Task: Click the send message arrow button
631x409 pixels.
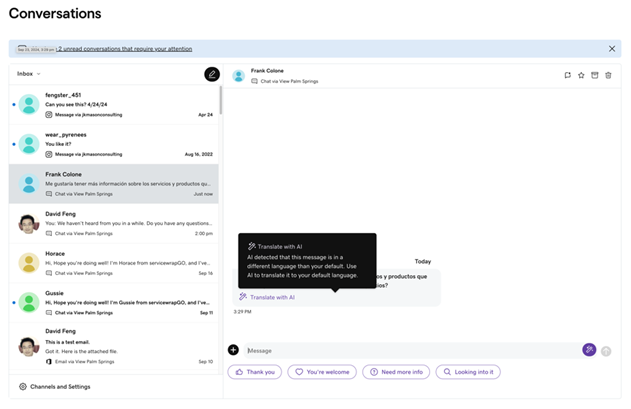Action: click(x=606, y=351)
